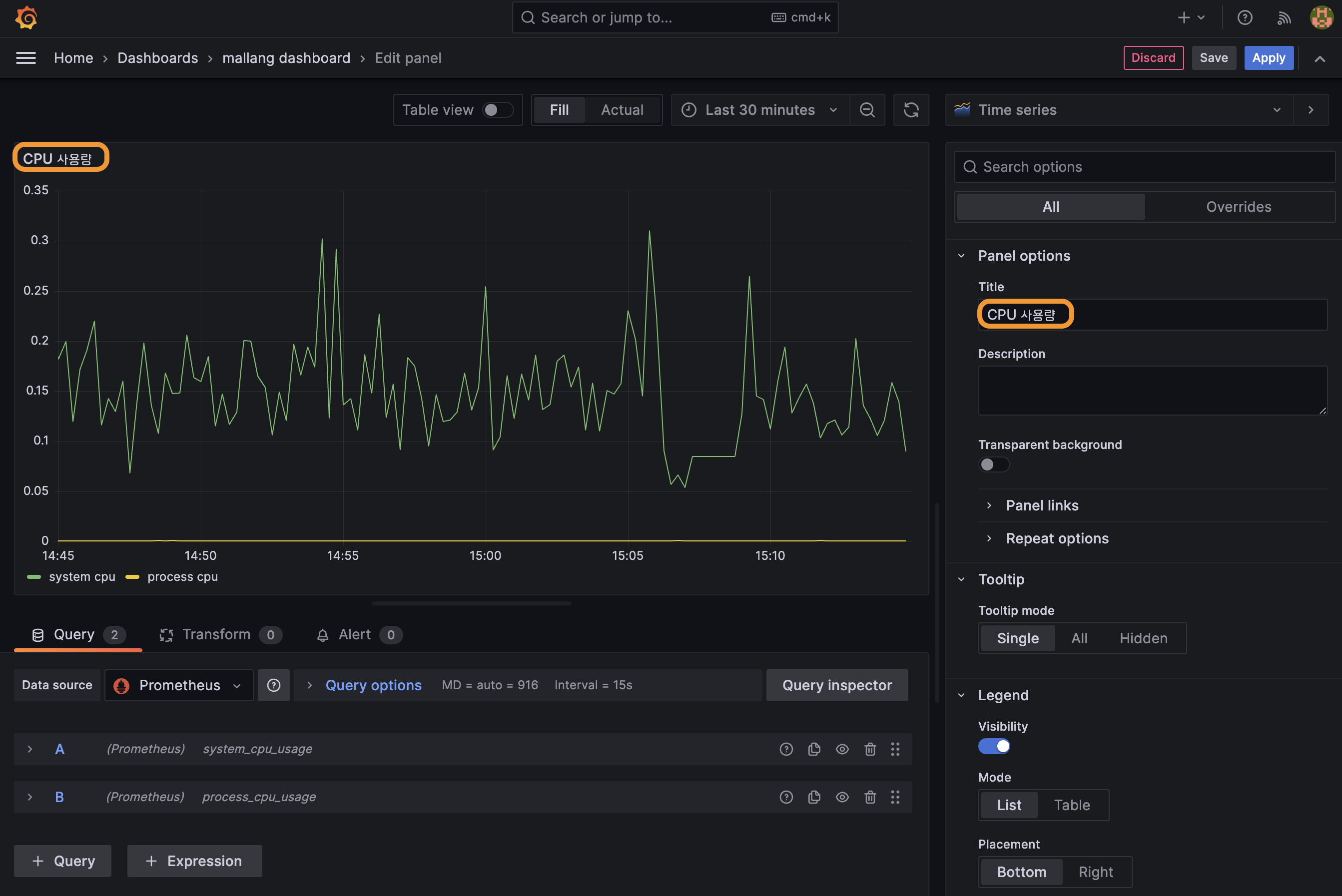This screenshot has width=1342, height=896.
Task: Refresh the panel with refresh icon
Action: point(911,110)
